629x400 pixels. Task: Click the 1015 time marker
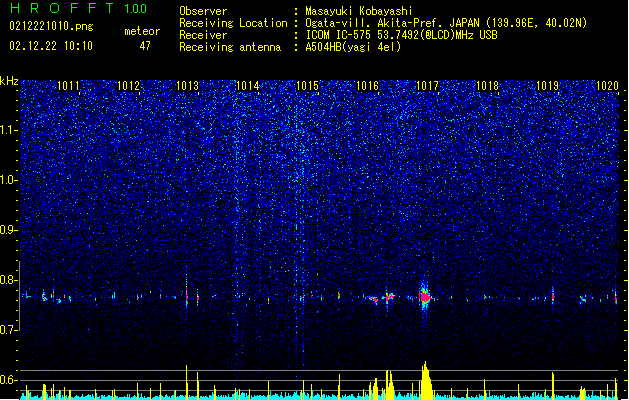[307, 86]
